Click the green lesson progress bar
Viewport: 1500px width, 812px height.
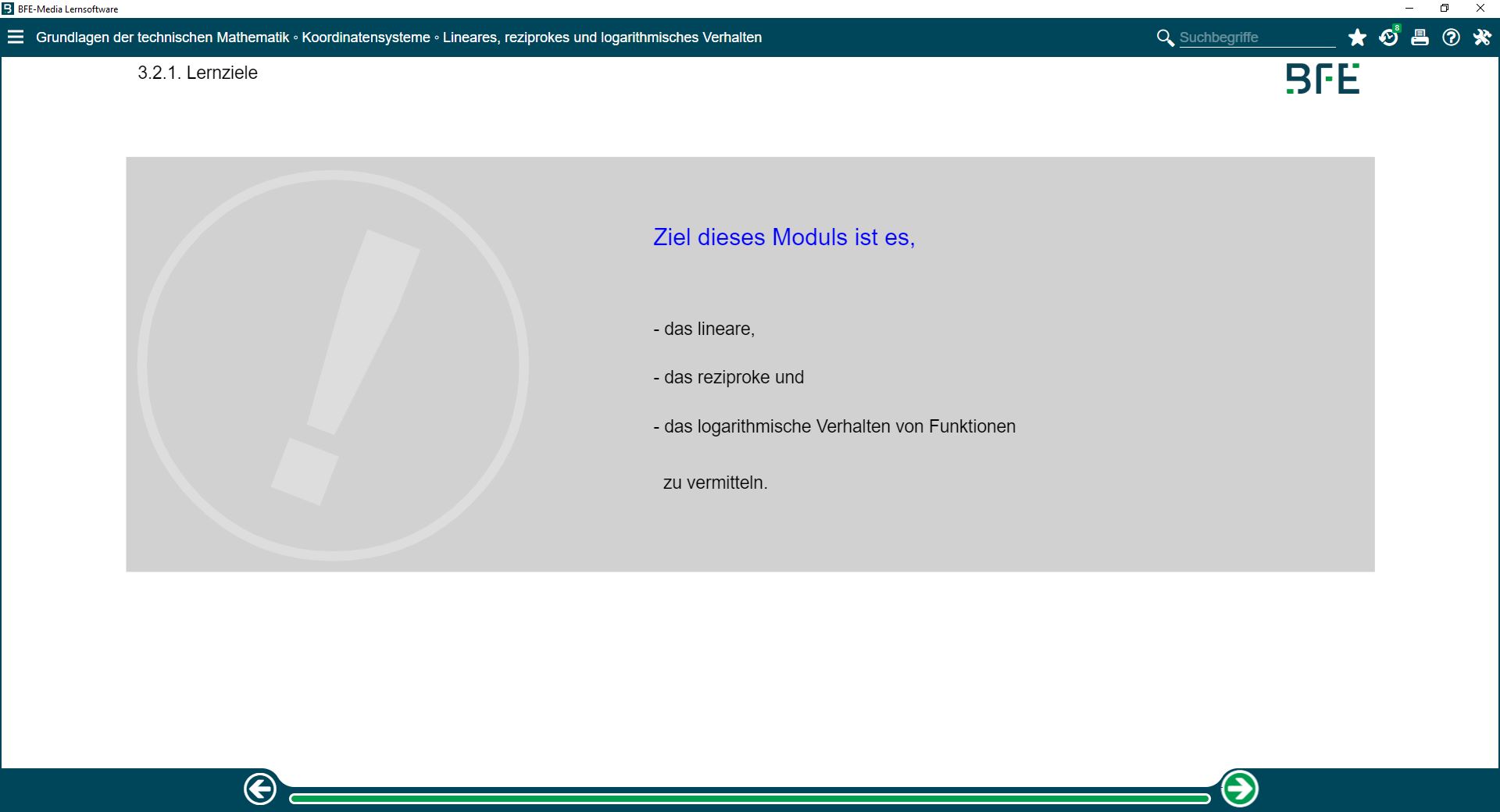748,798
